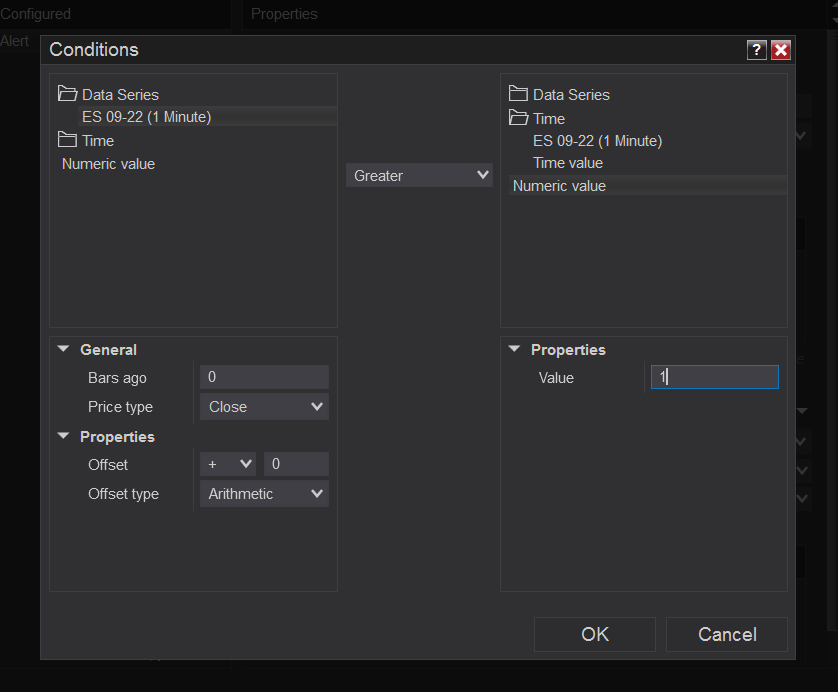The width and height of the screenshot is (838, 692).
Task: Click the right Data Series folder icon
Action: [x=518, y=94]
